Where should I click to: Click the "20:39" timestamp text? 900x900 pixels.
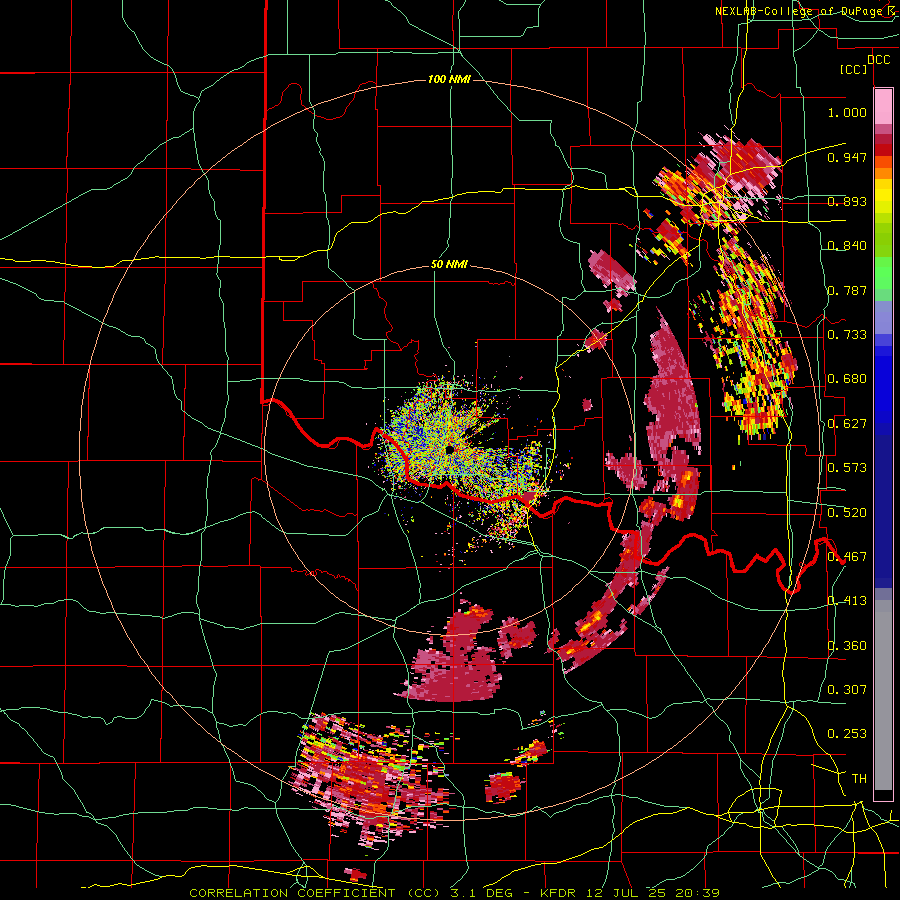[697, 893]
